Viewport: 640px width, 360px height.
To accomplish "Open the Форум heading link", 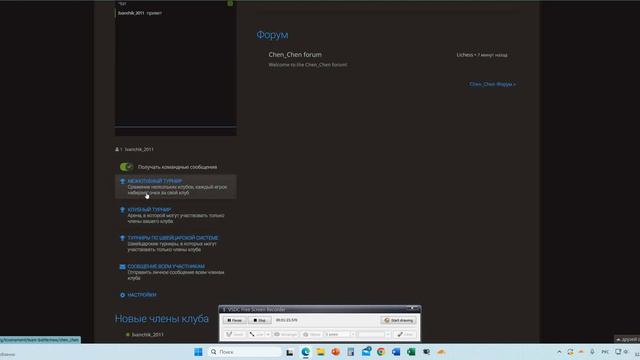I will [x=272, y=35].
